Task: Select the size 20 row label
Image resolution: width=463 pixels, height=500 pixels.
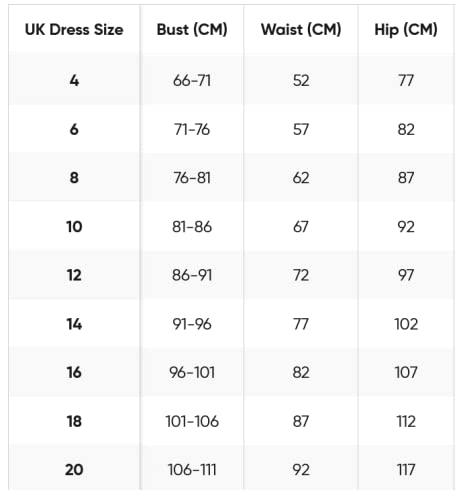Action: click(x=74, y=470)
